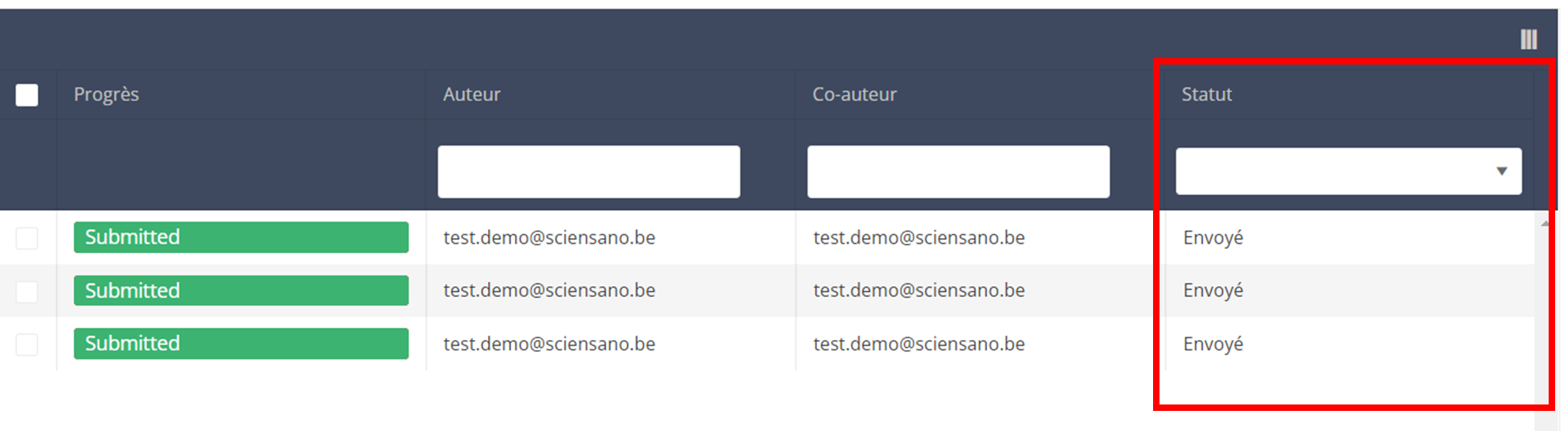1568x431 pixels.
Task: Tick the second row checkbox
Action: [27, 291]
